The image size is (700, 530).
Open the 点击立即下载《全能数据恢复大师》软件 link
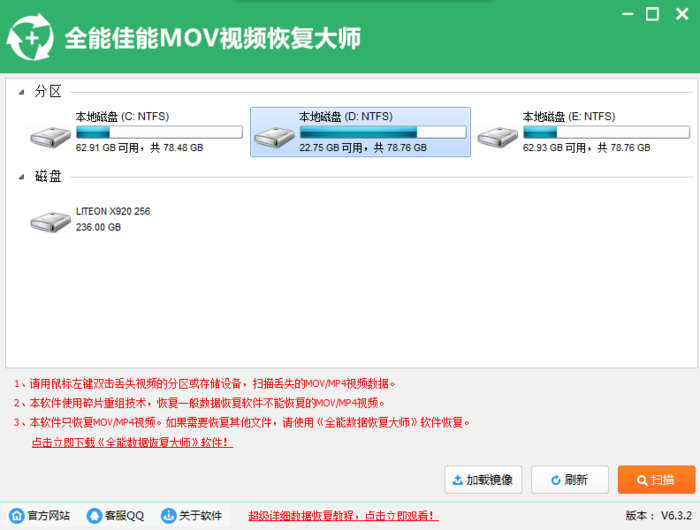132,442
